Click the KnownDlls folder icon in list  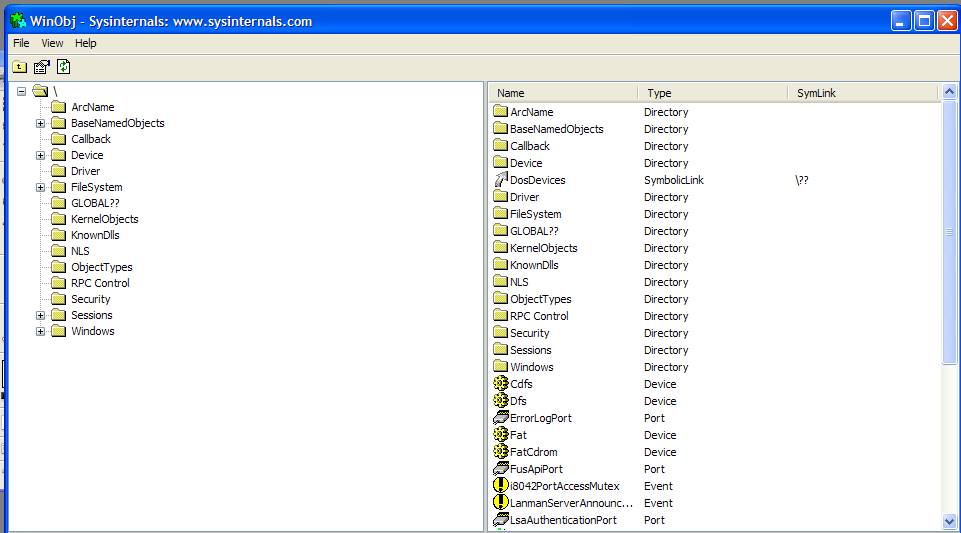(x=501, y=265)
